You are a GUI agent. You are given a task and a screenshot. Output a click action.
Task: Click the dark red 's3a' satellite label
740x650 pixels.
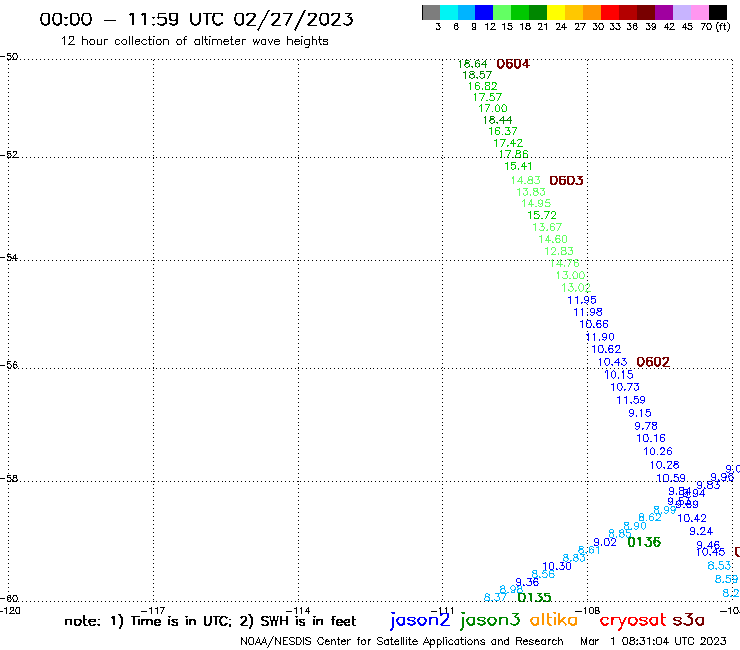pos(688,620)
